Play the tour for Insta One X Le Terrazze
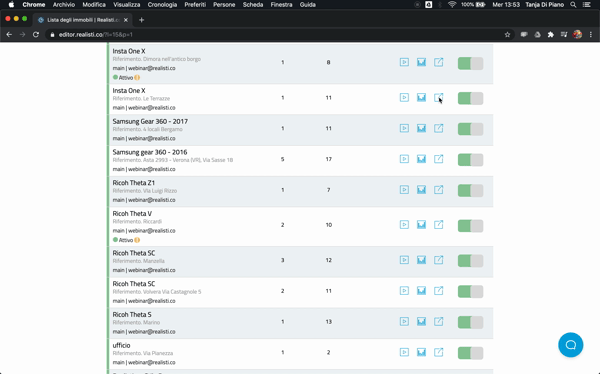The image size is (600, 374). point(404,98)
